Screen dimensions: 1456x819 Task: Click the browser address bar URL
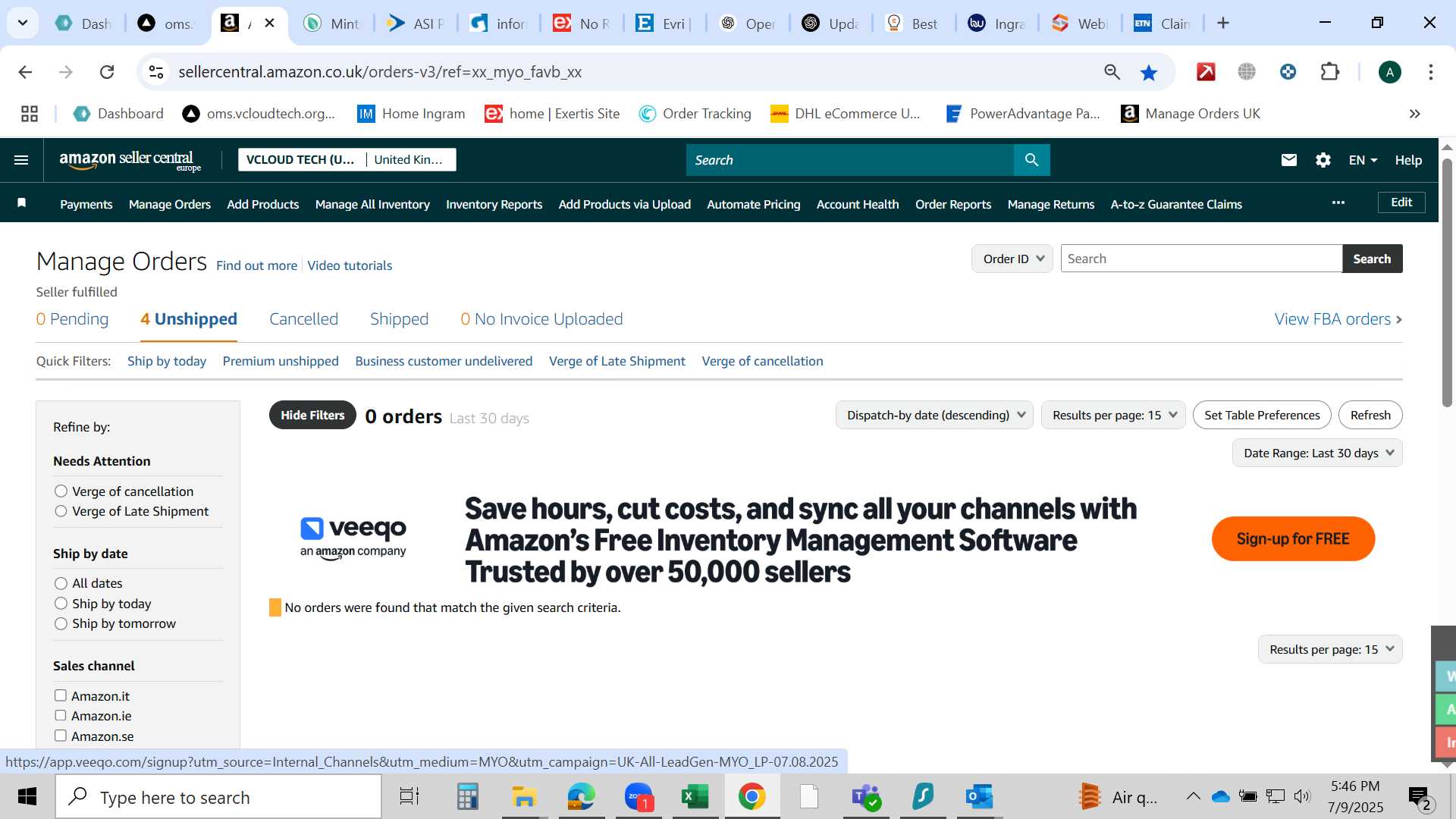tap(380, 72)
